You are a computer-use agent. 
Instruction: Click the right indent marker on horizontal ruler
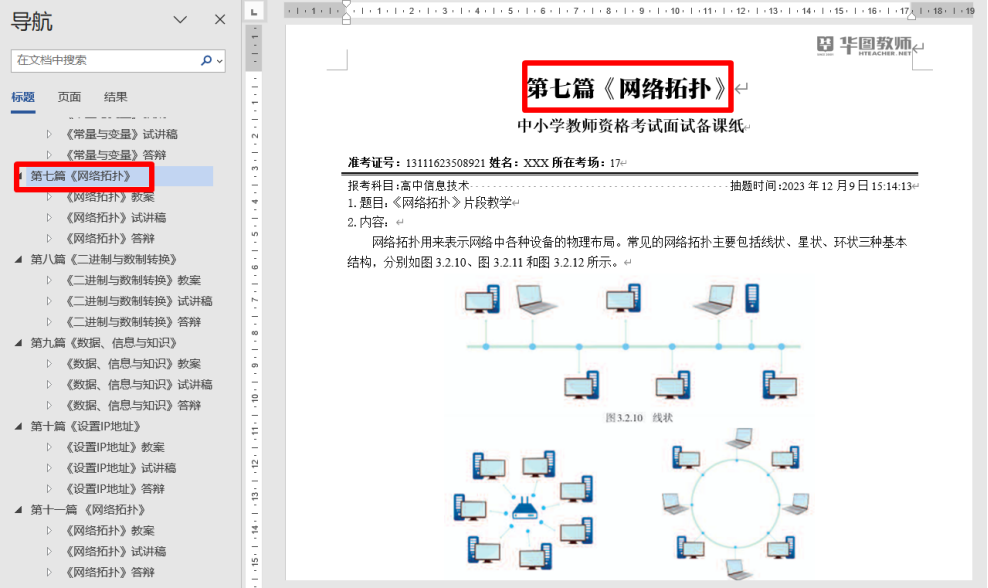911,17
